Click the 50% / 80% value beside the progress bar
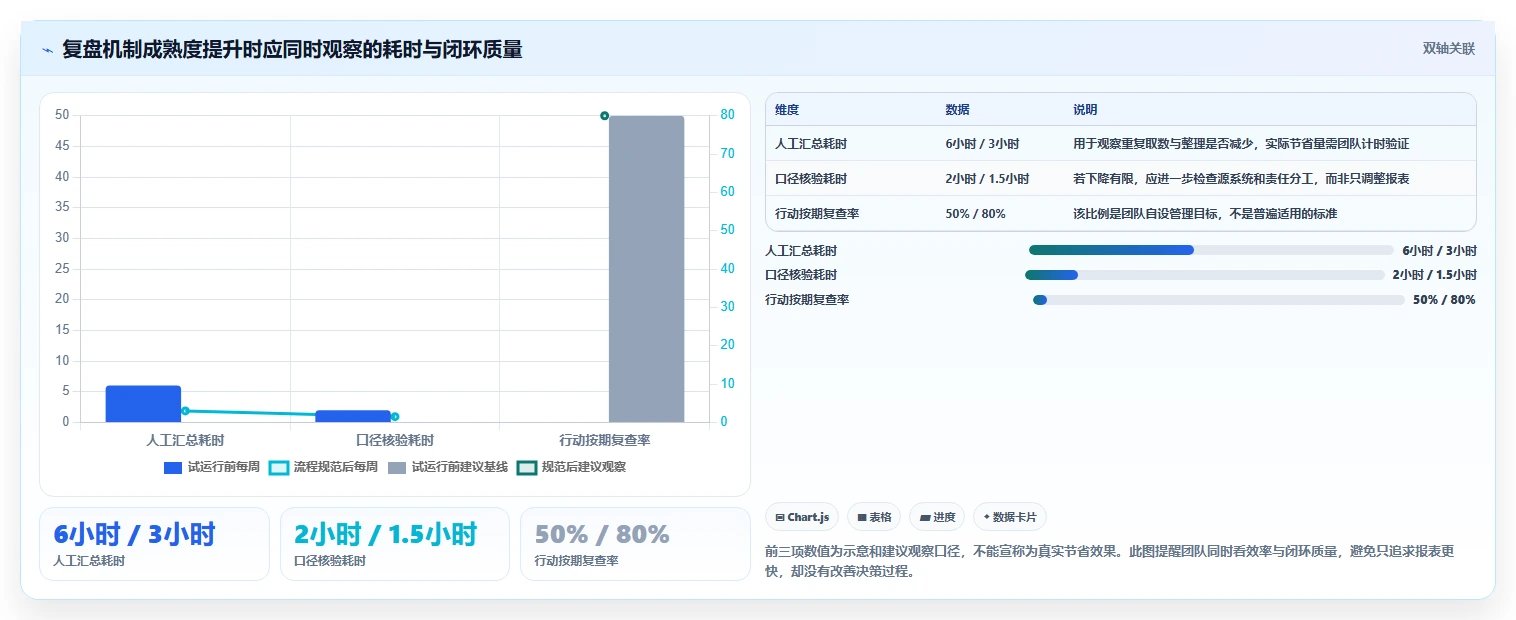1516x620 pixels. (1444, 300)
